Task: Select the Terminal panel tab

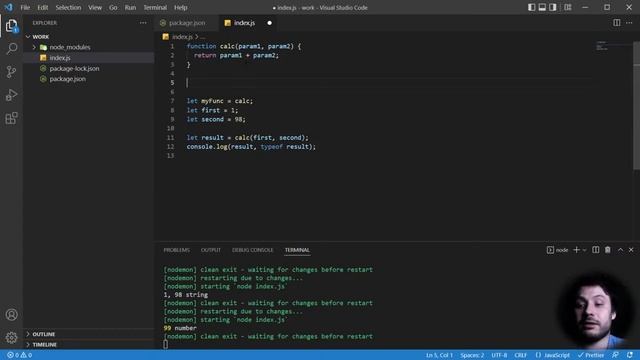Action: (x=297, y=250)
